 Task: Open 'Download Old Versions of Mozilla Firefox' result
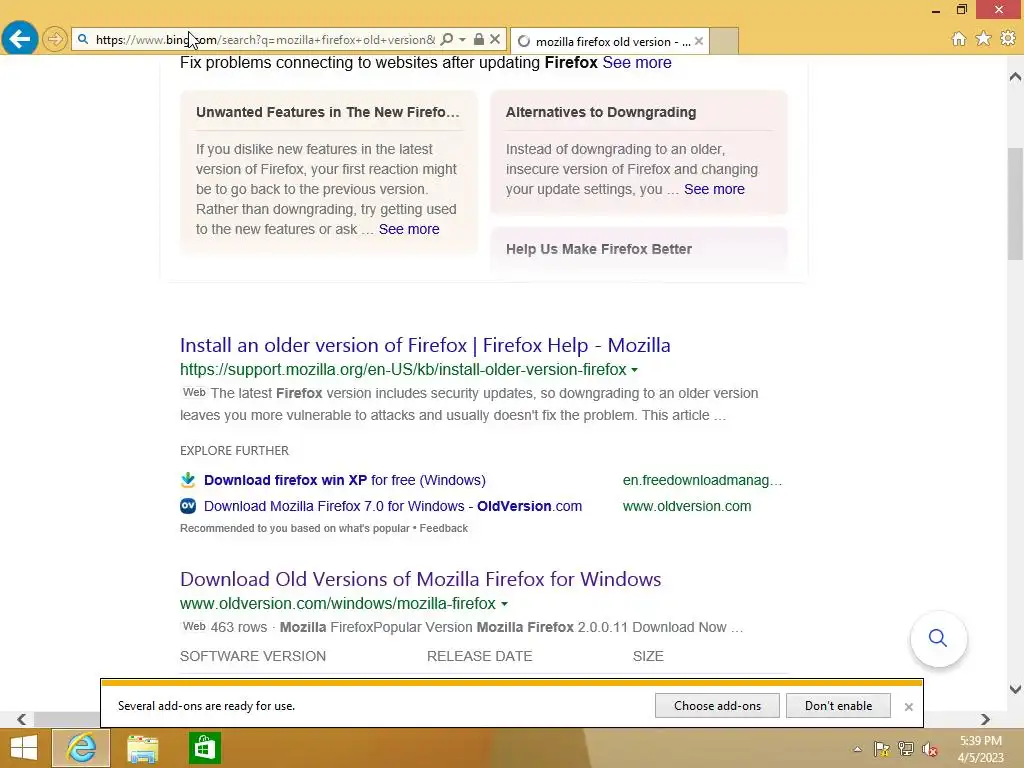[421, 579]
